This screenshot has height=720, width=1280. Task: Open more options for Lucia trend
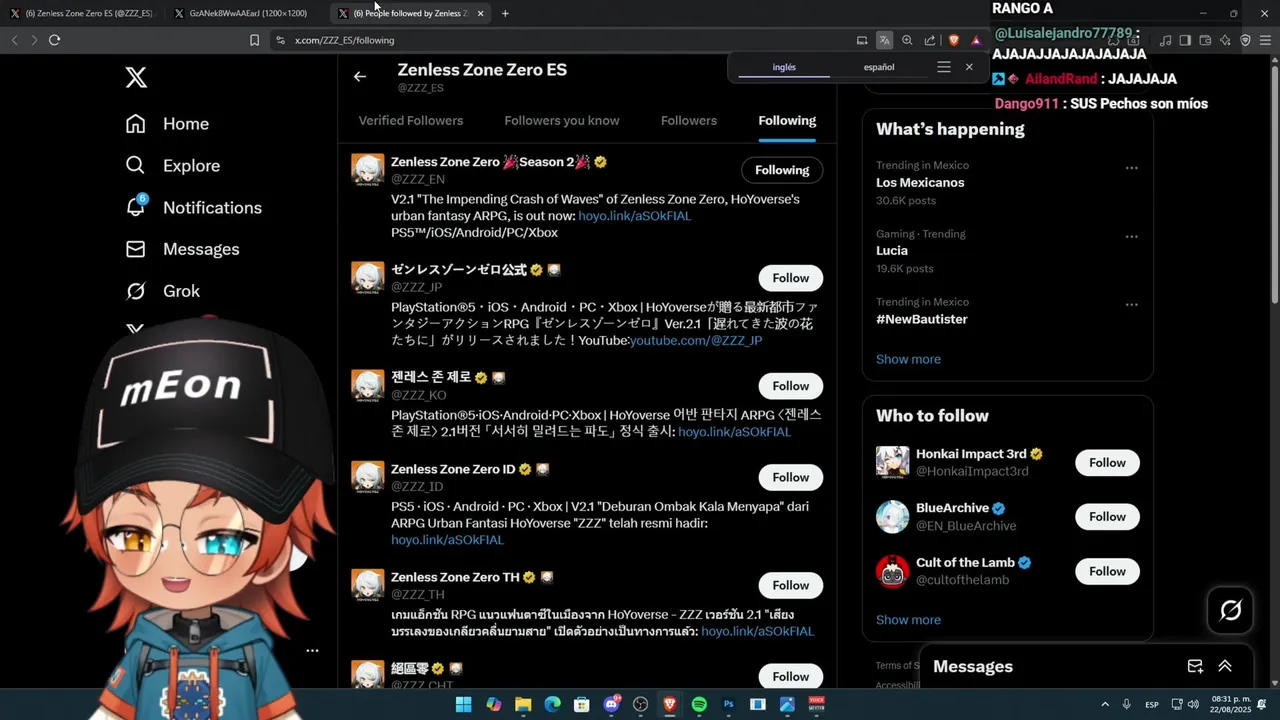click(x=1132, y=237)
